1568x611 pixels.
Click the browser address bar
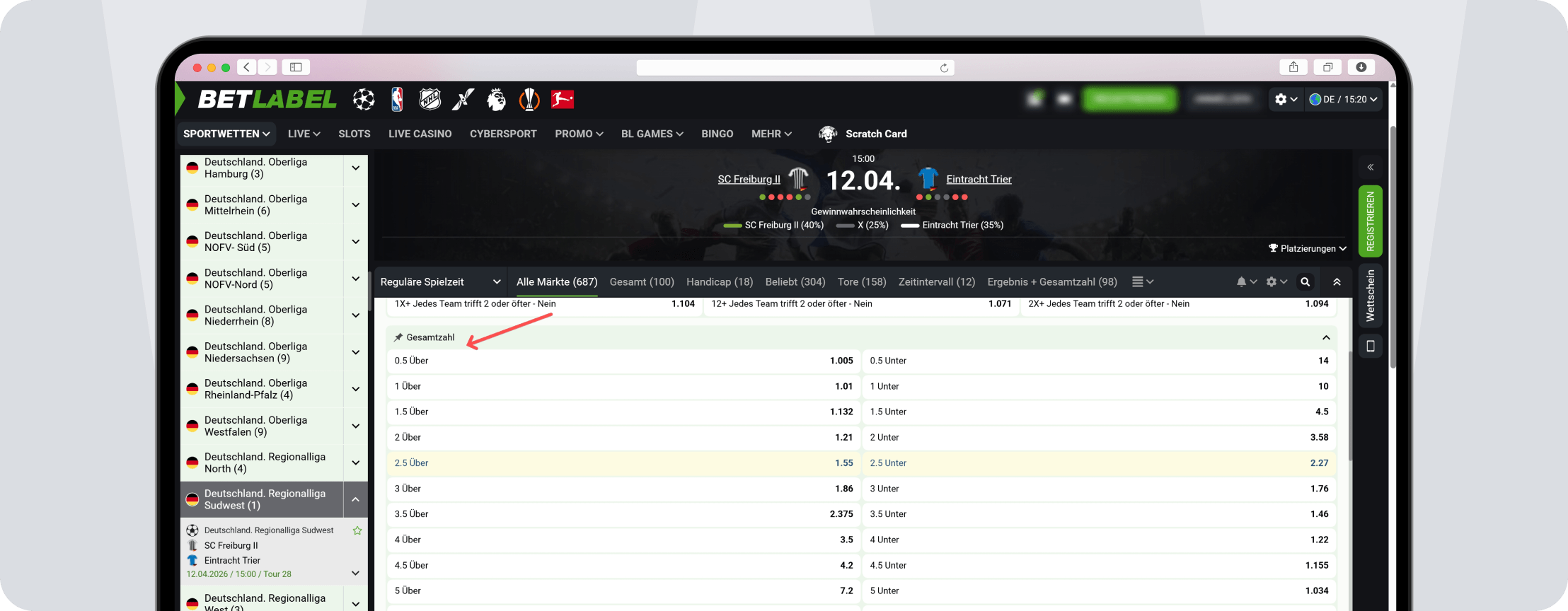795,68
